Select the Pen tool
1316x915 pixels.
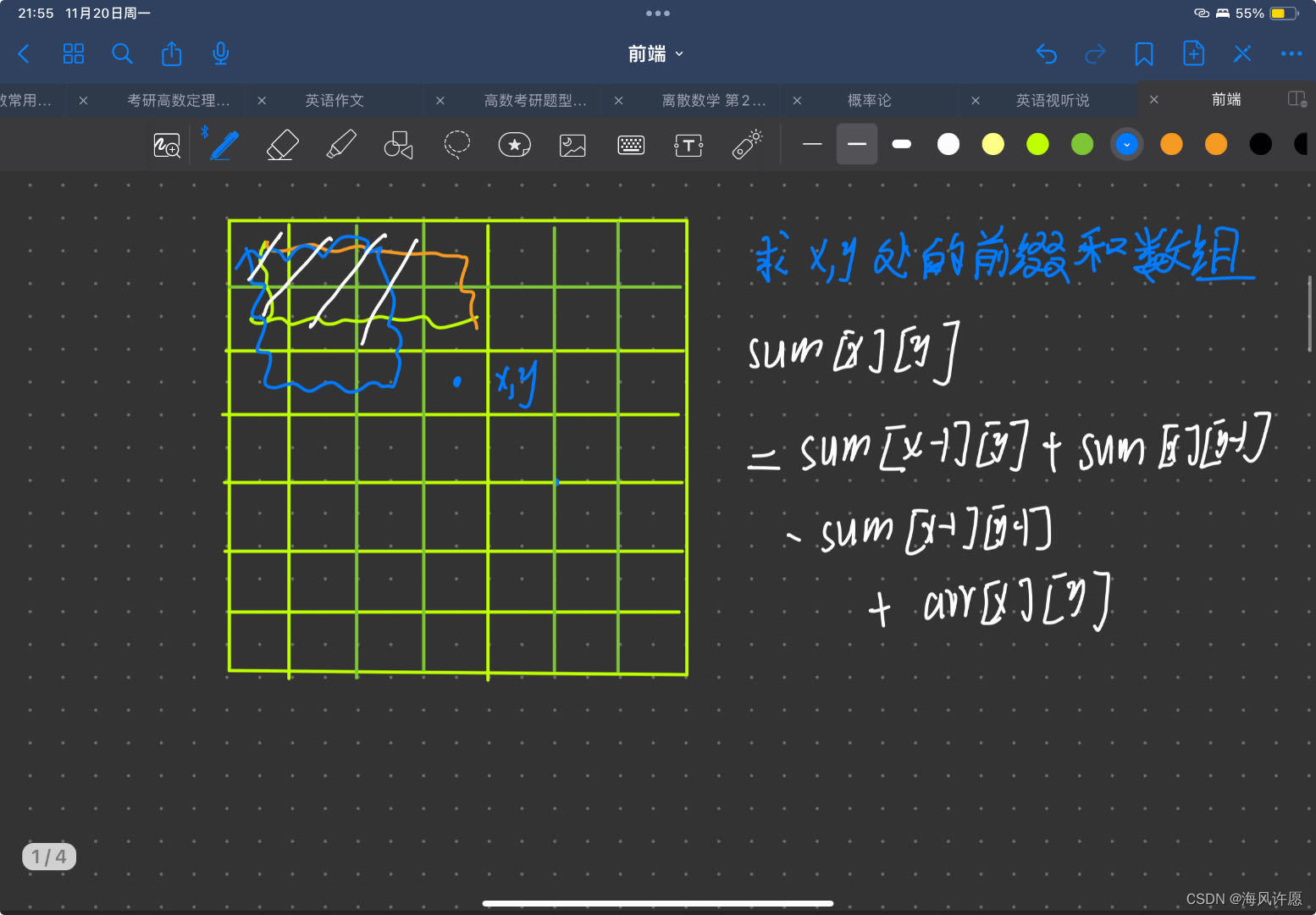point(224,145)
